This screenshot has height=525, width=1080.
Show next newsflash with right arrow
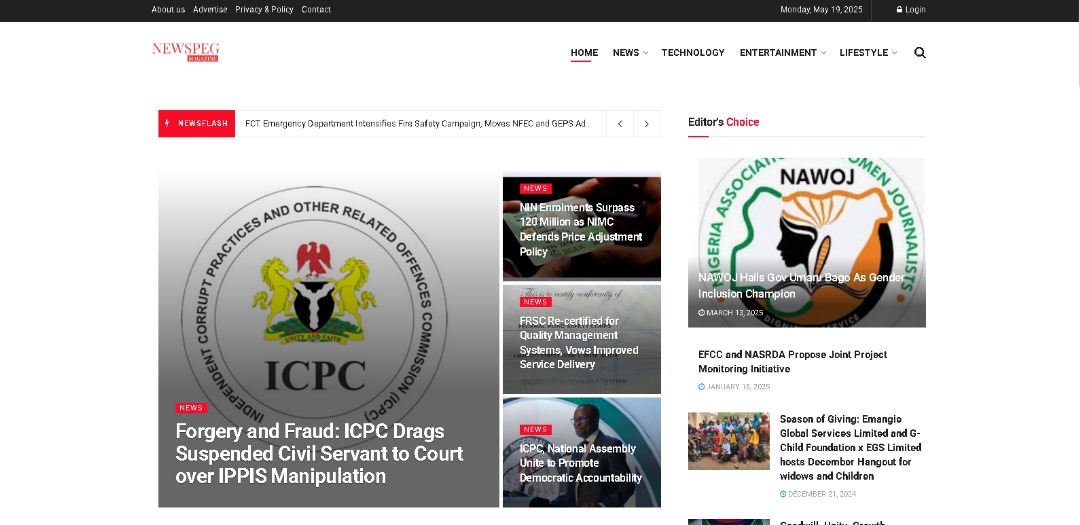646,124
